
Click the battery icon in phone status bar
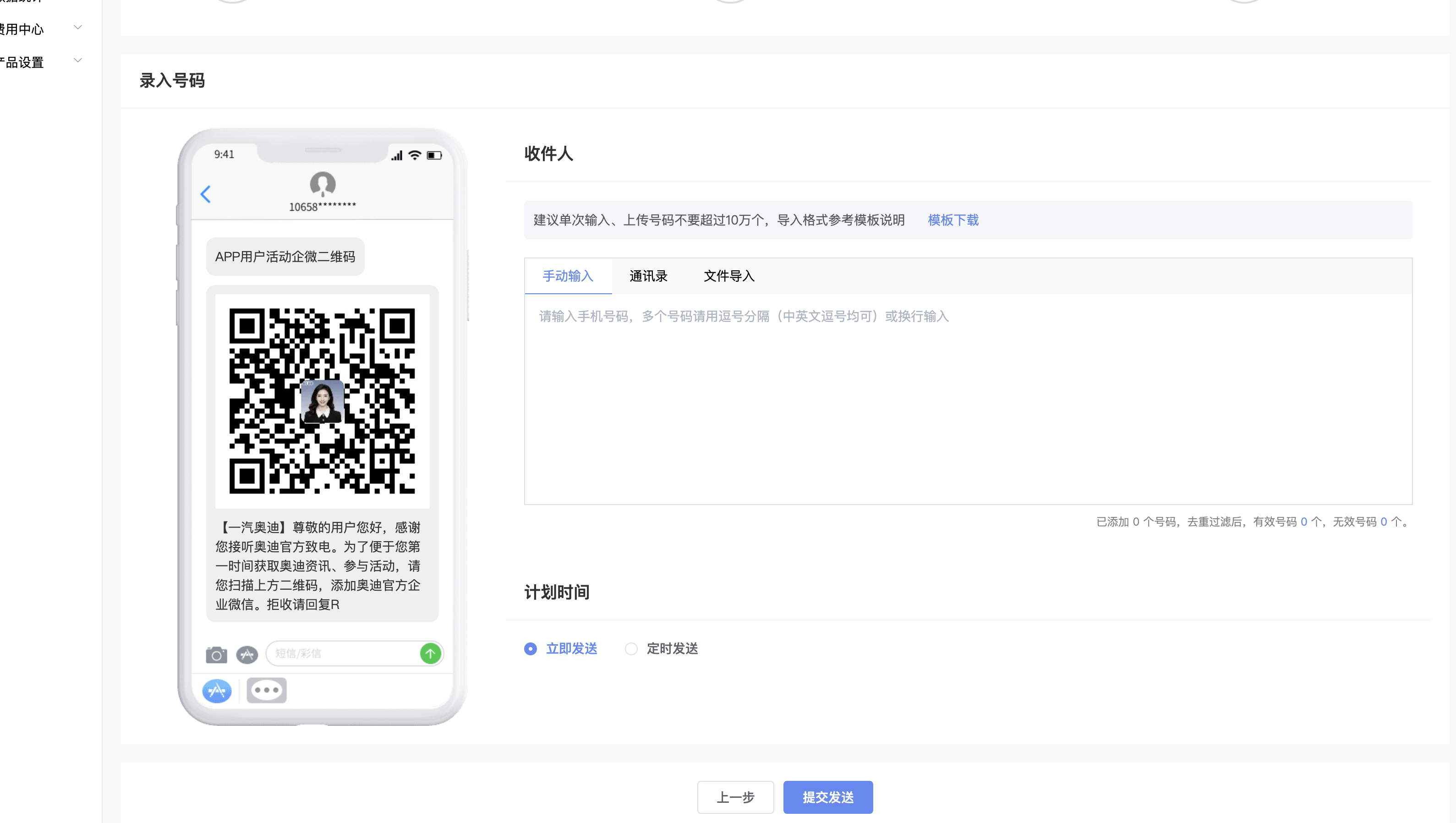tap(434, 155)
